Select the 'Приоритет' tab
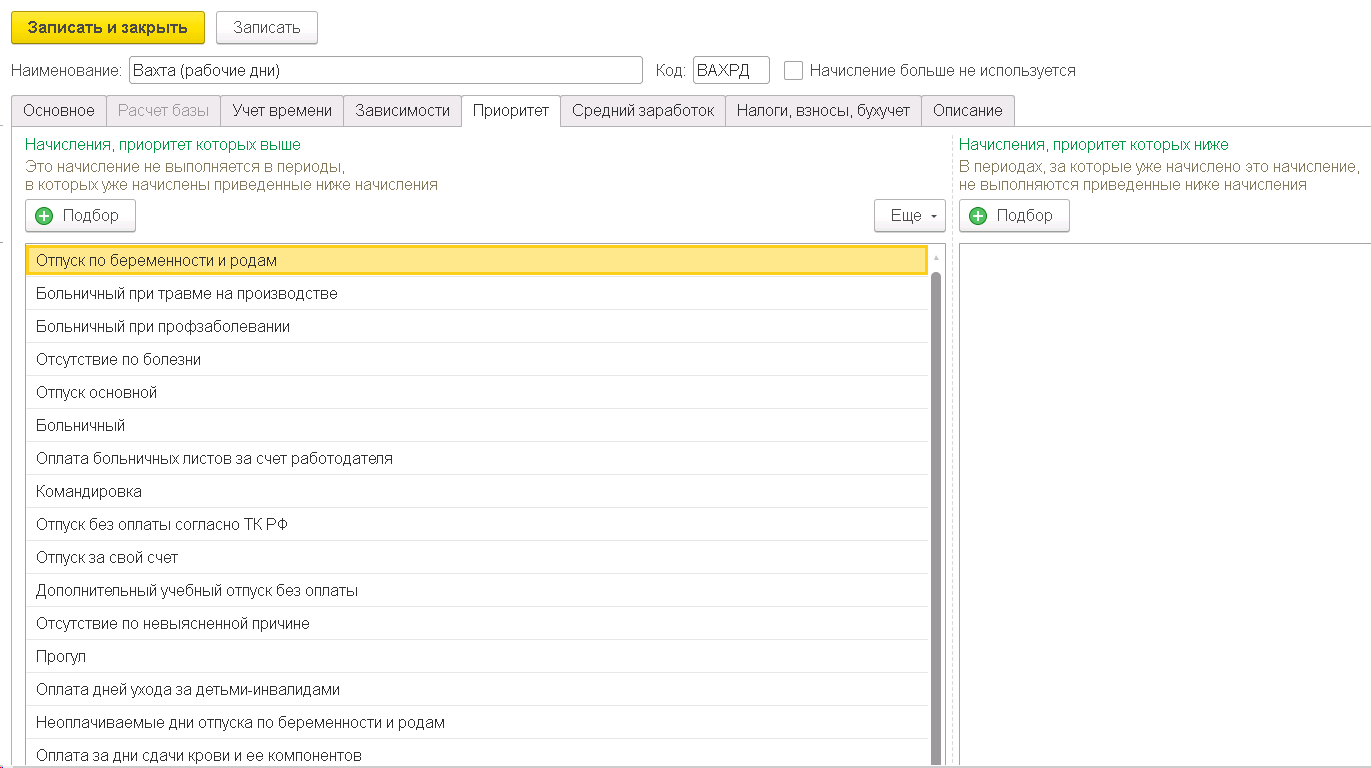The width and height of the screenshot is (1371, 768). [x=511, y=110]
